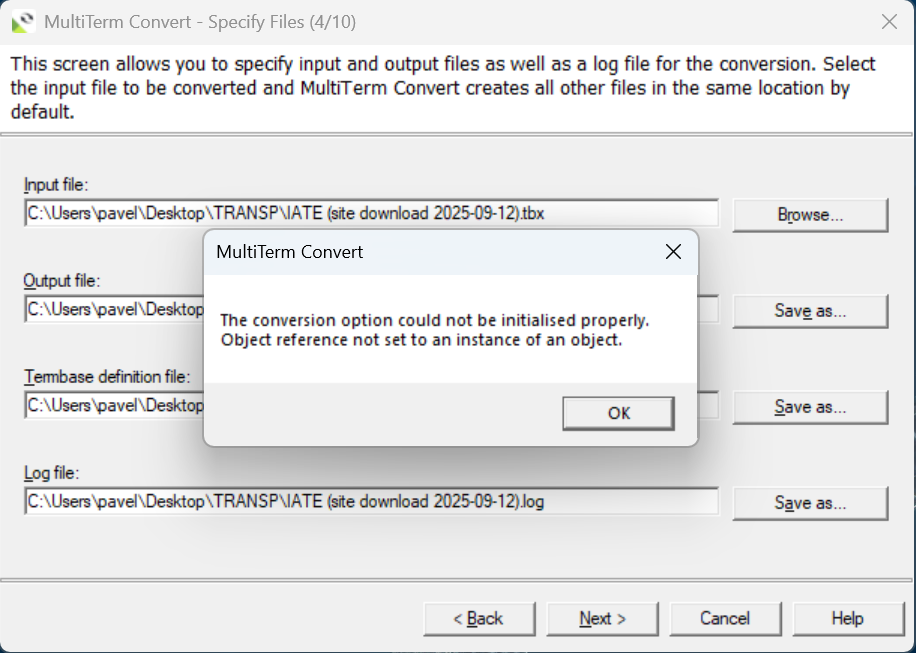Viewport: 916px width, 653px height.
Task: Go back with the Back button
Action: 479,618
